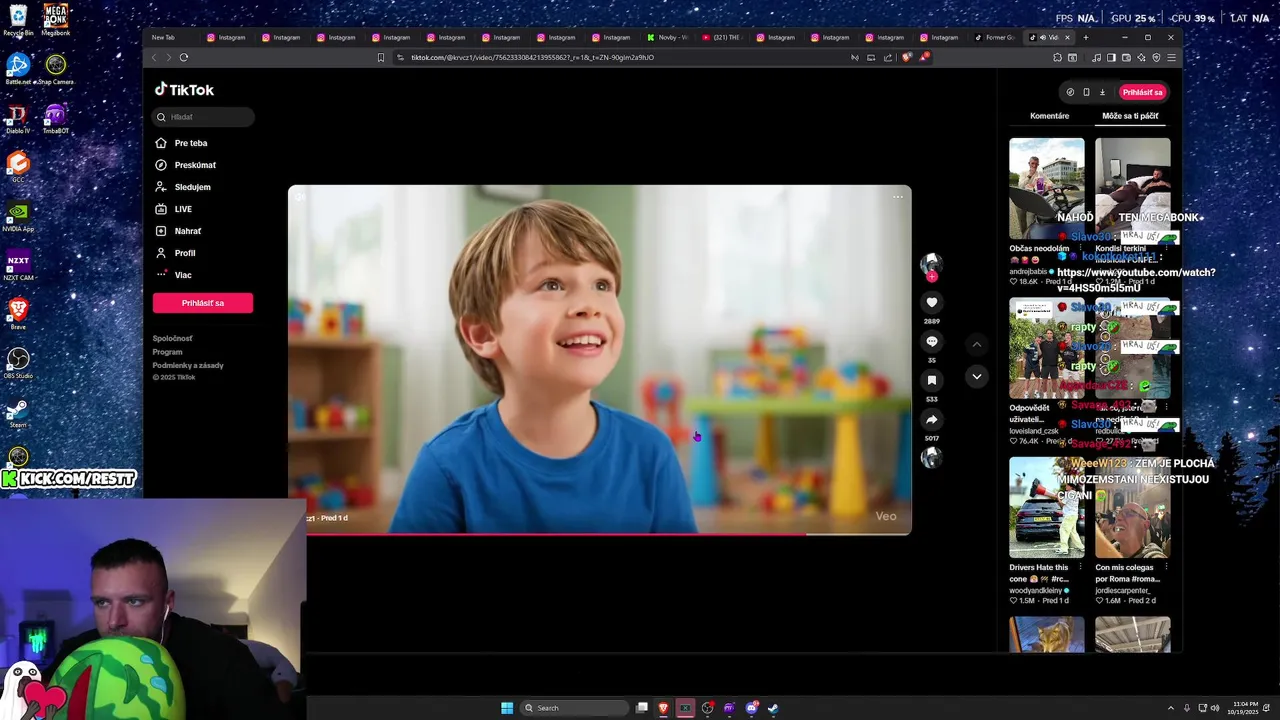Show hidden icons in the system tray
This screenshot has width=1280, height=720.
pos(1171,708)
